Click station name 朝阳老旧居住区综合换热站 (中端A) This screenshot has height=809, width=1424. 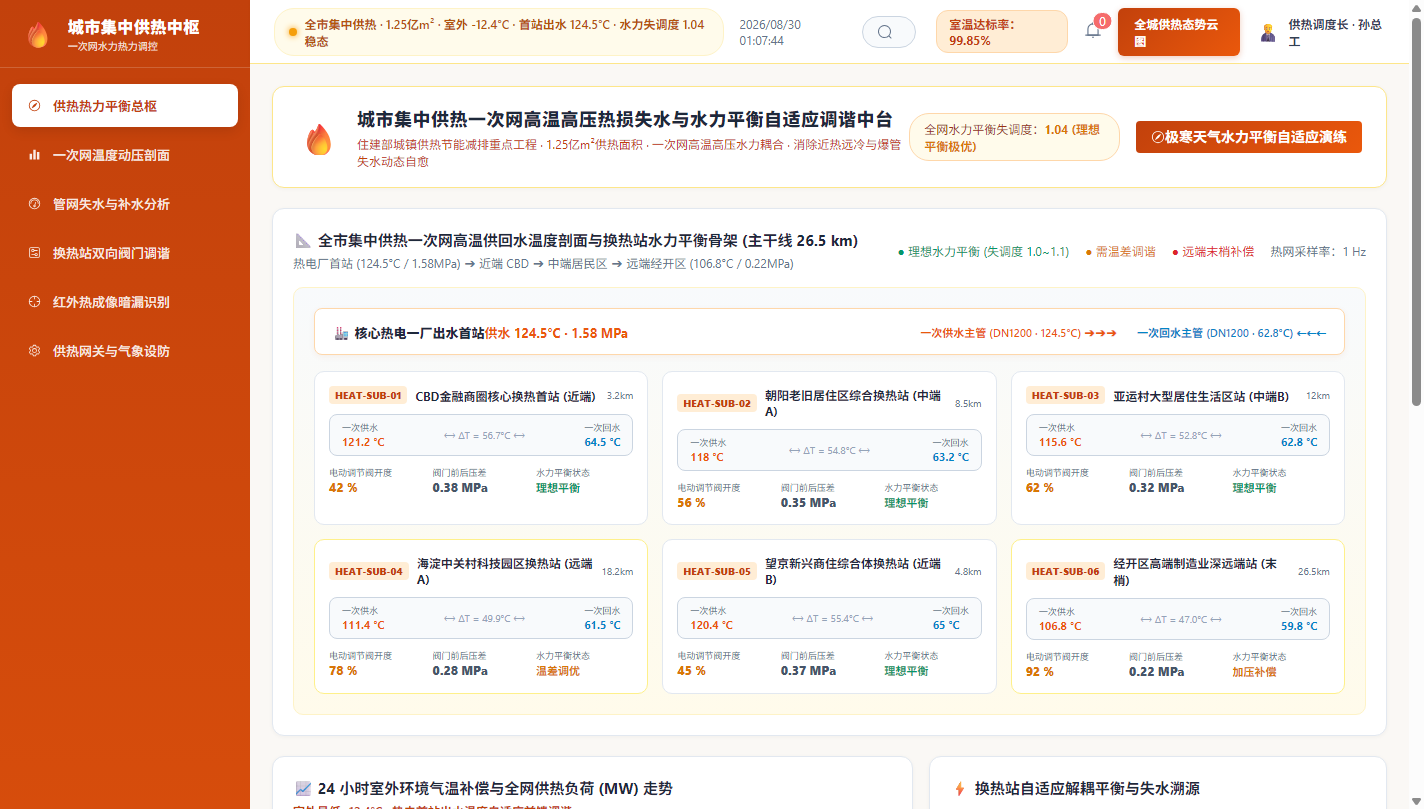click(853, 403)
